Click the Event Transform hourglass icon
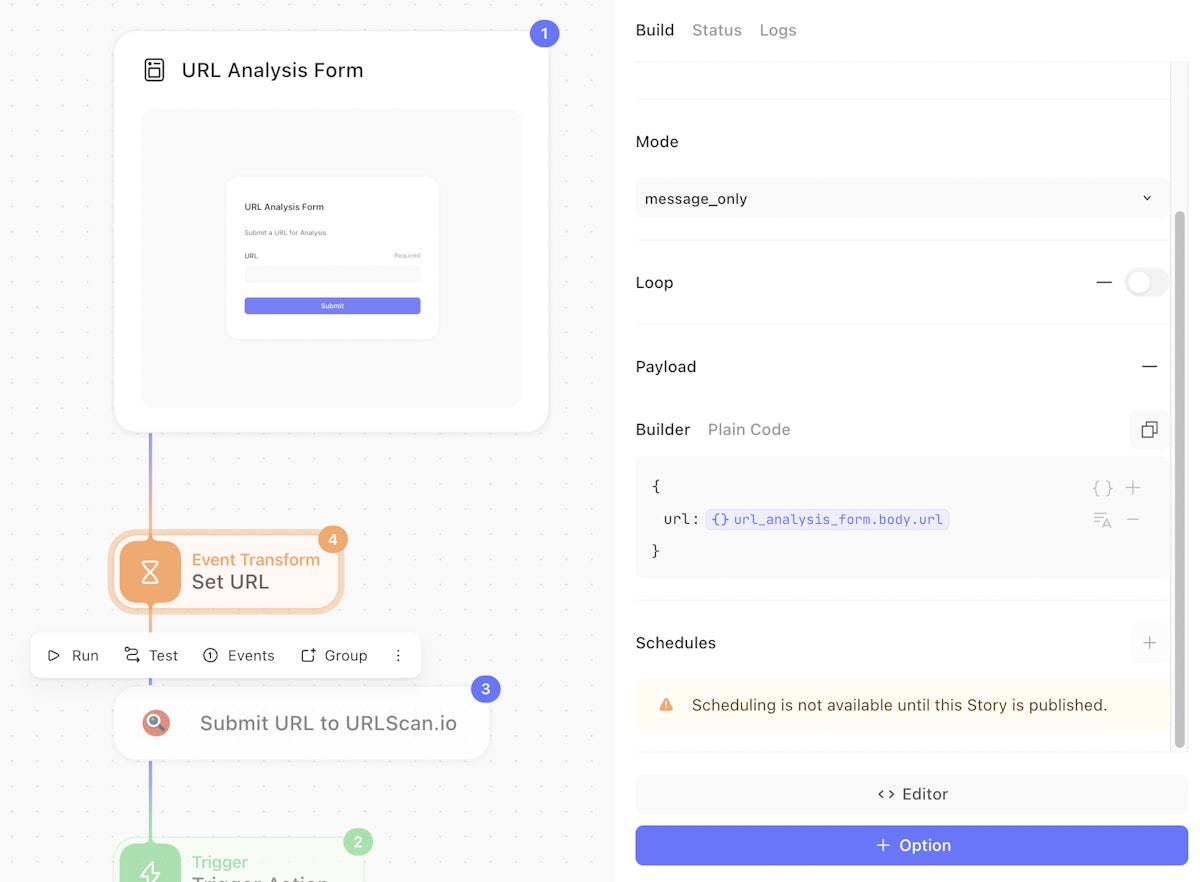 point(150,571)
